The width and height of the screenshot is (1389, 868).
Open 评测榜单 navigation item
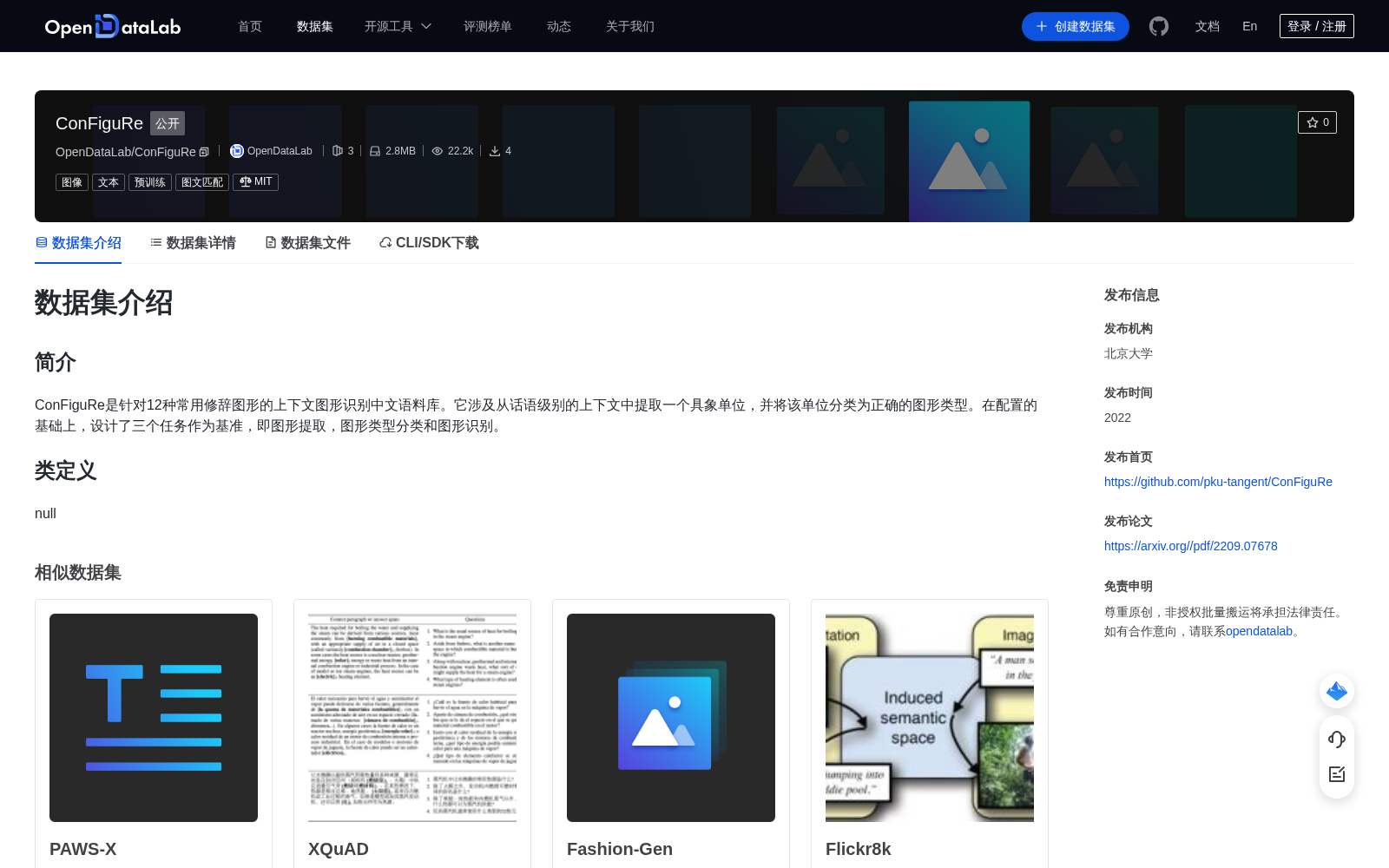pyautogui.click(x=488, y=26)
